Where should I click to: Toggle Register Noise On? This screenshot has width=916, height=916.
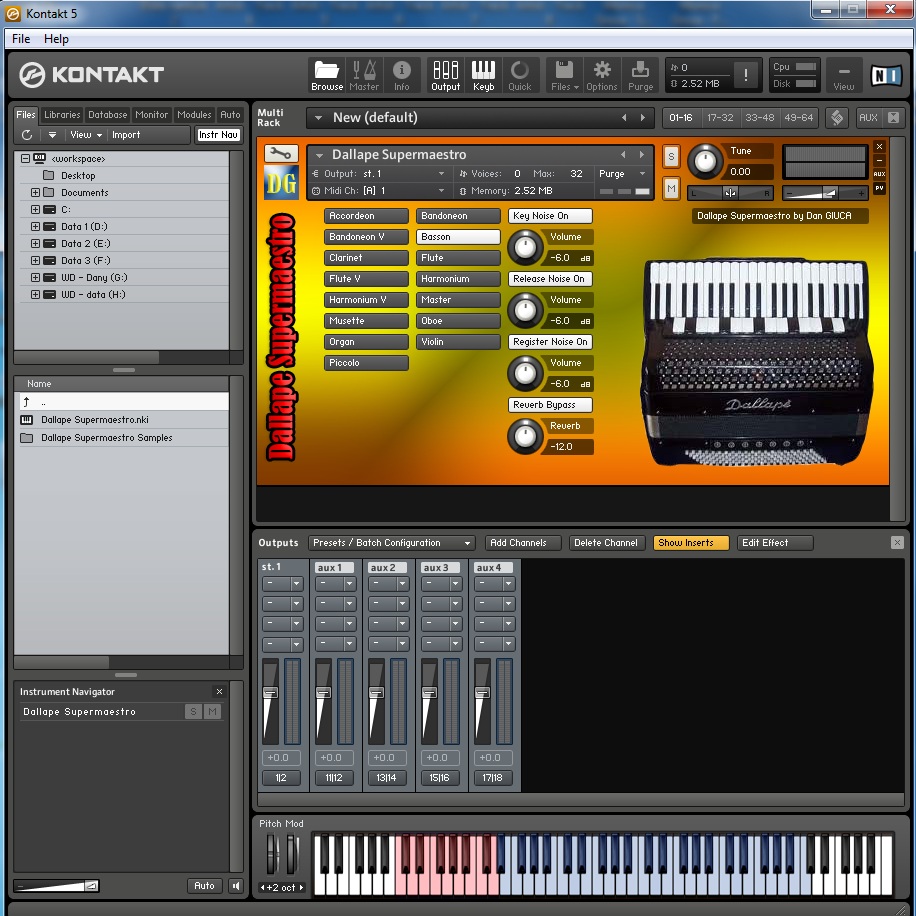[x=550, y=342]
